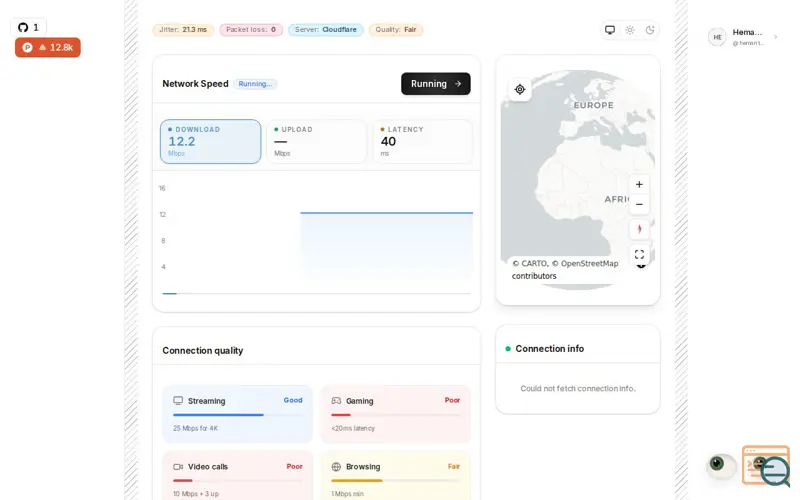
Task: Click the blue download speed chart line
Action: coord(386,212)
